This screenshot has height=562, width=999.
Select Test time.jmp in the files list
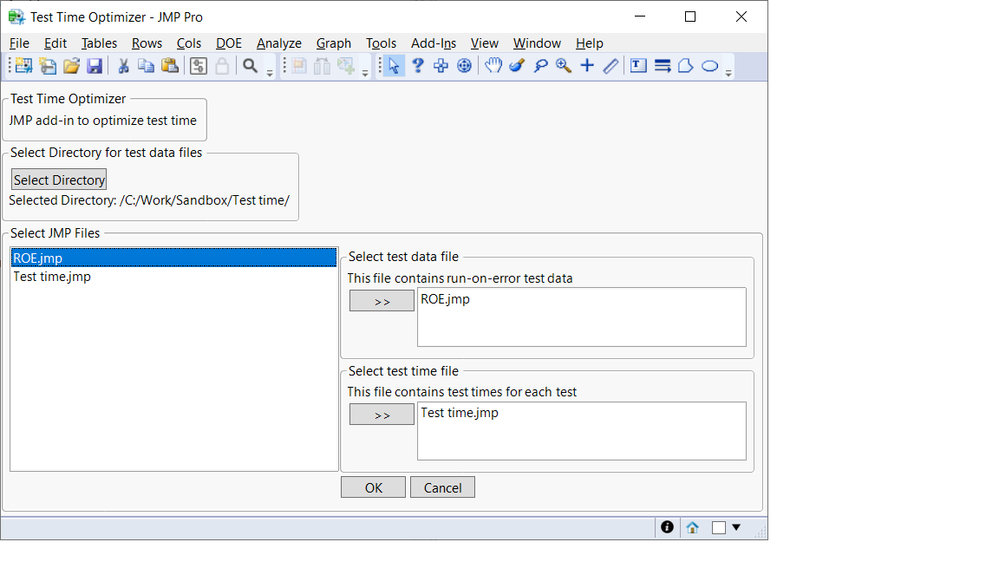click(x=173, y=277)
